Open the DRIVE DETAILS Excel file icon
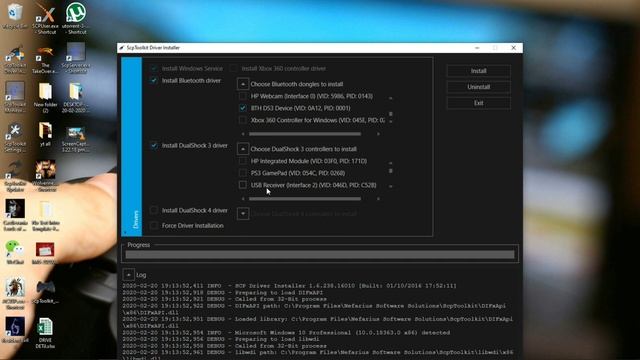 [45, 333]
